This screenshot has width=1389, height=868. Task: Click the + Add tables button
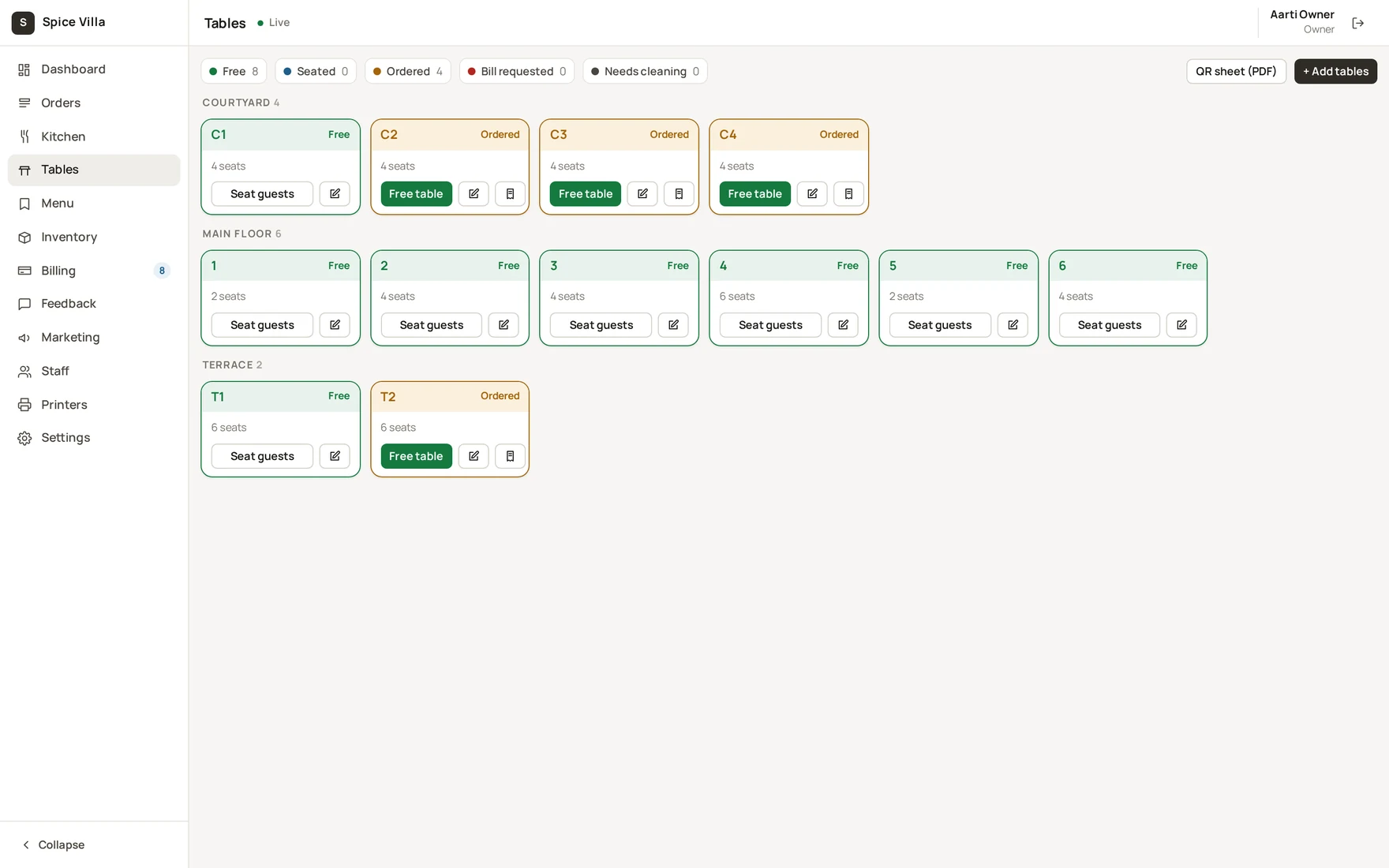1335,71
